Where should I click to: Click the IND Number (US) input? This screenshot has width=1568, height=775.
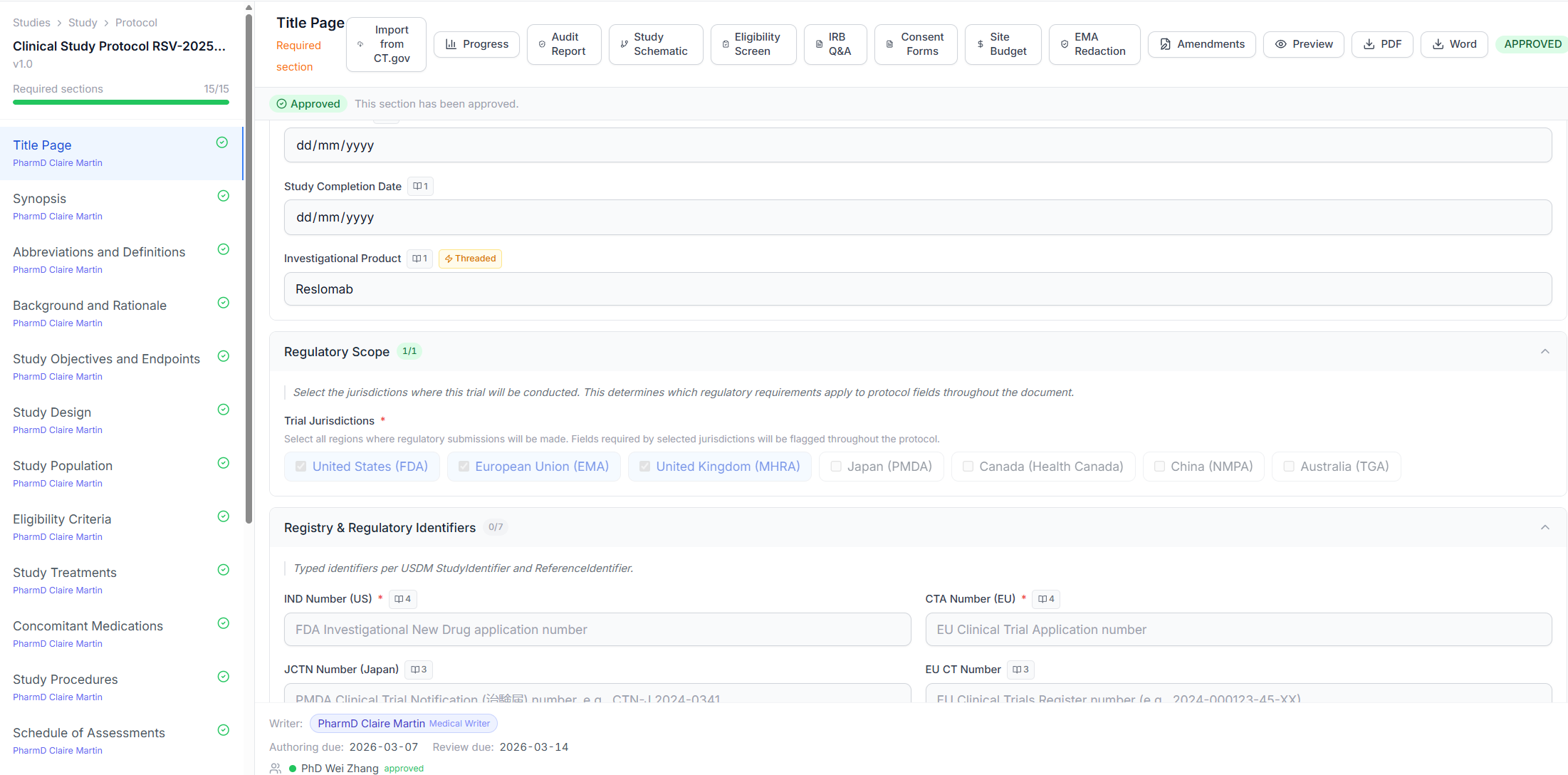(x=597, y=630)
